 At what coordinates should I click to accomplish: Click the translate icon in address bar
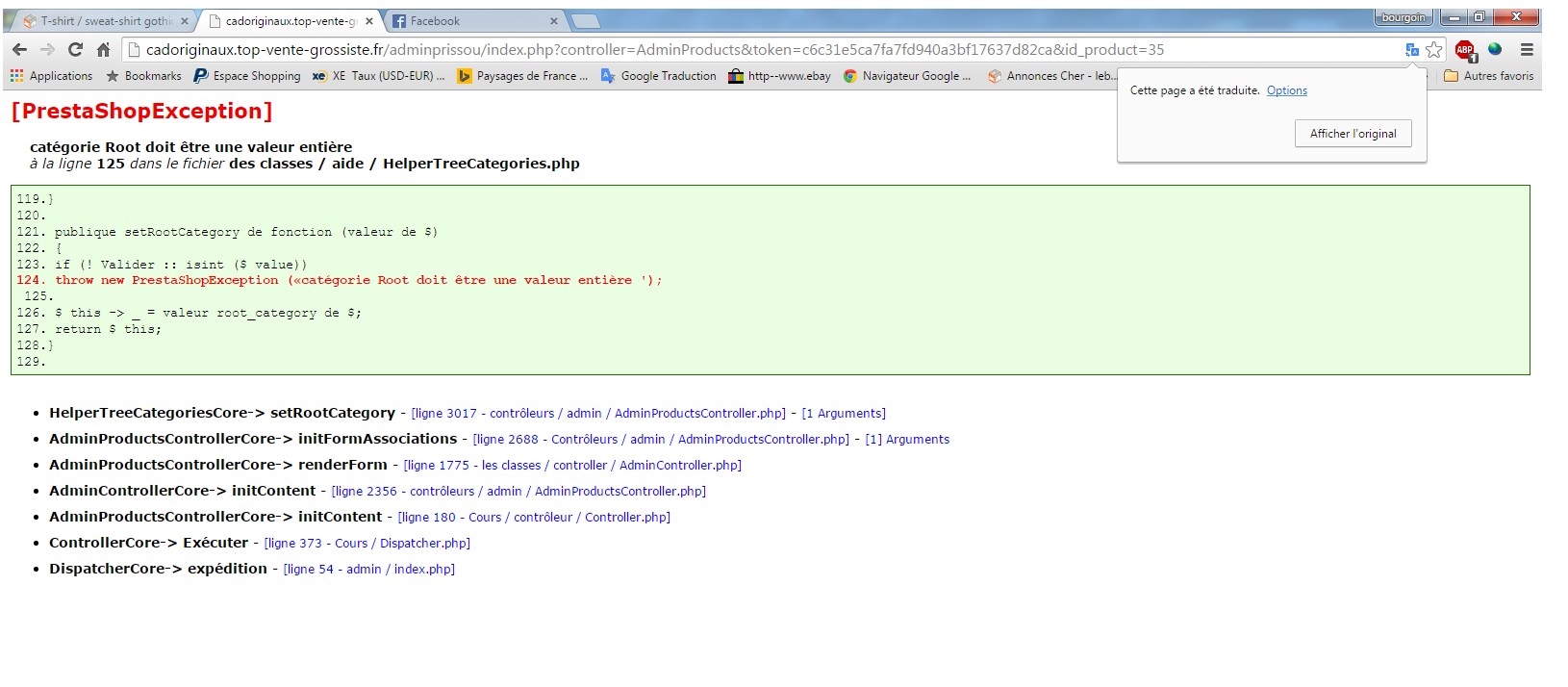pos(1411,50)
